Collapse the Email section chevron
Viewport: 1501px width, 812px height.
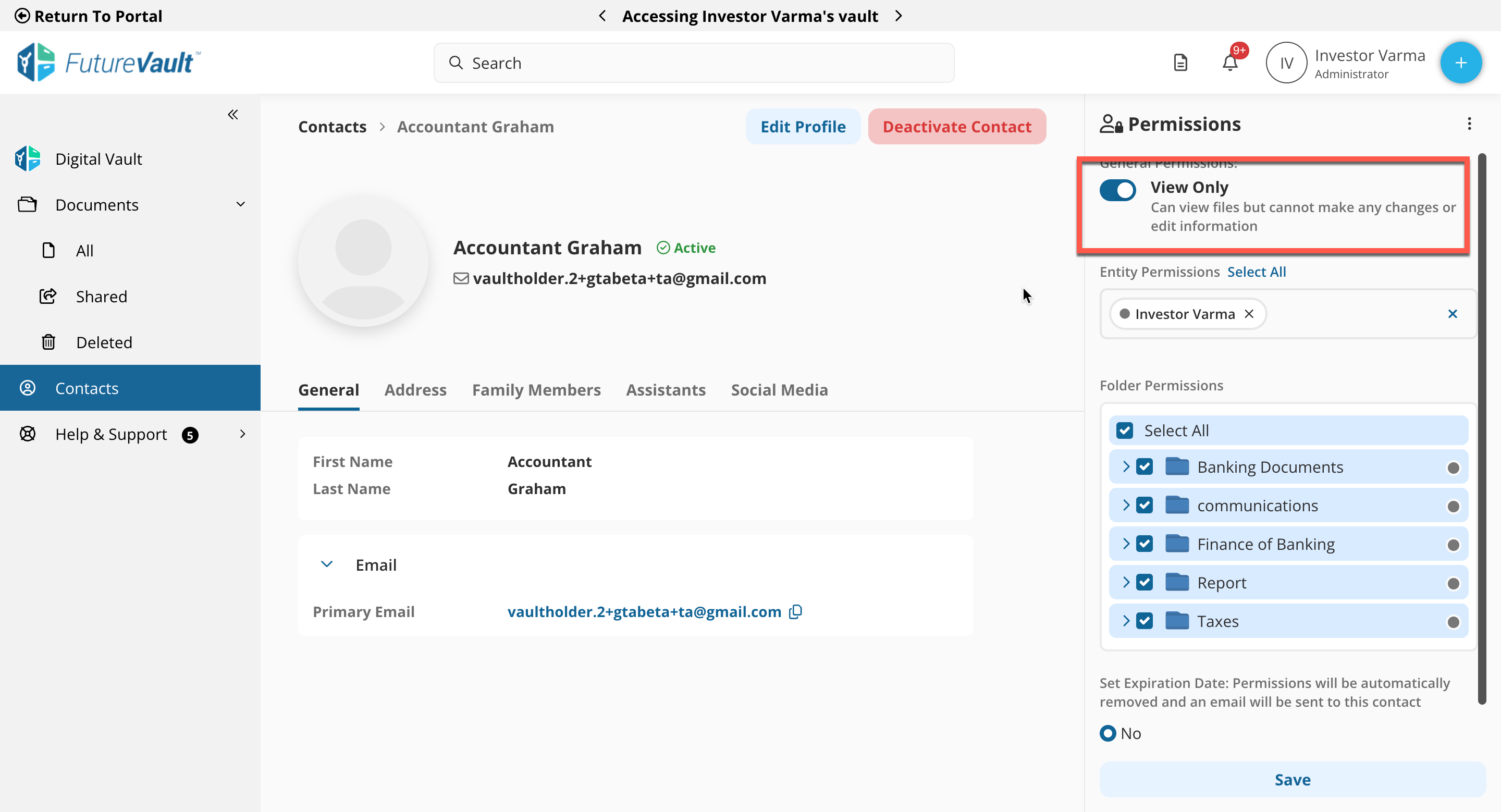(x=327, y=564)
